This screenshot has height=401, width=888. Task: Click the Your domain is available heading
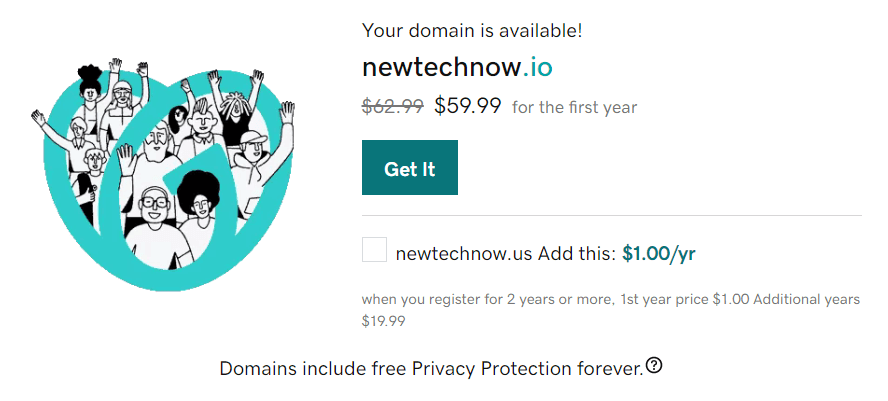pos(472,31)
